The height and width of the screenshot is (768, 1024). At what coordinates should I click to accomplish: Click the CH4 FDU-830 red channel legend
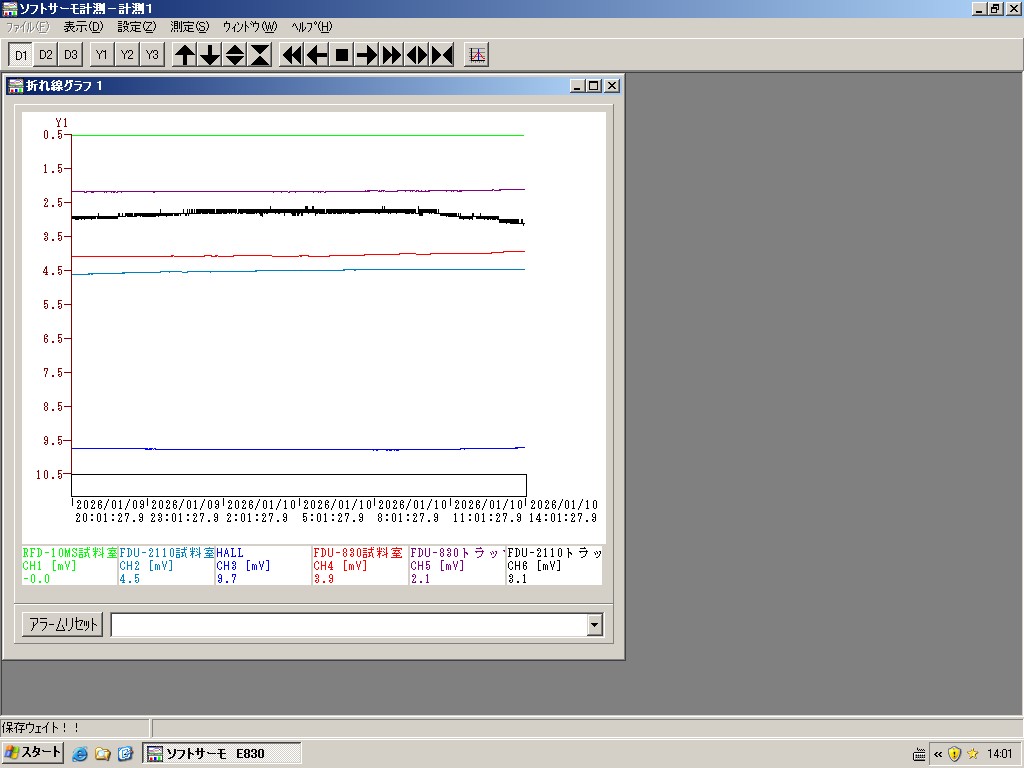[358, 565]
